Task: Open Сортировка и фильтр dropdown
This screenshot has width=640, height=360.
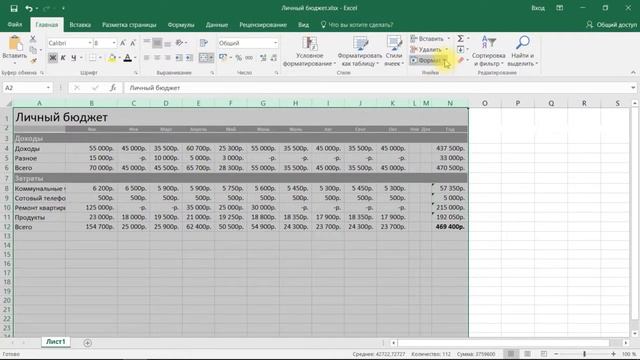Action: click(x=489, y=51)
